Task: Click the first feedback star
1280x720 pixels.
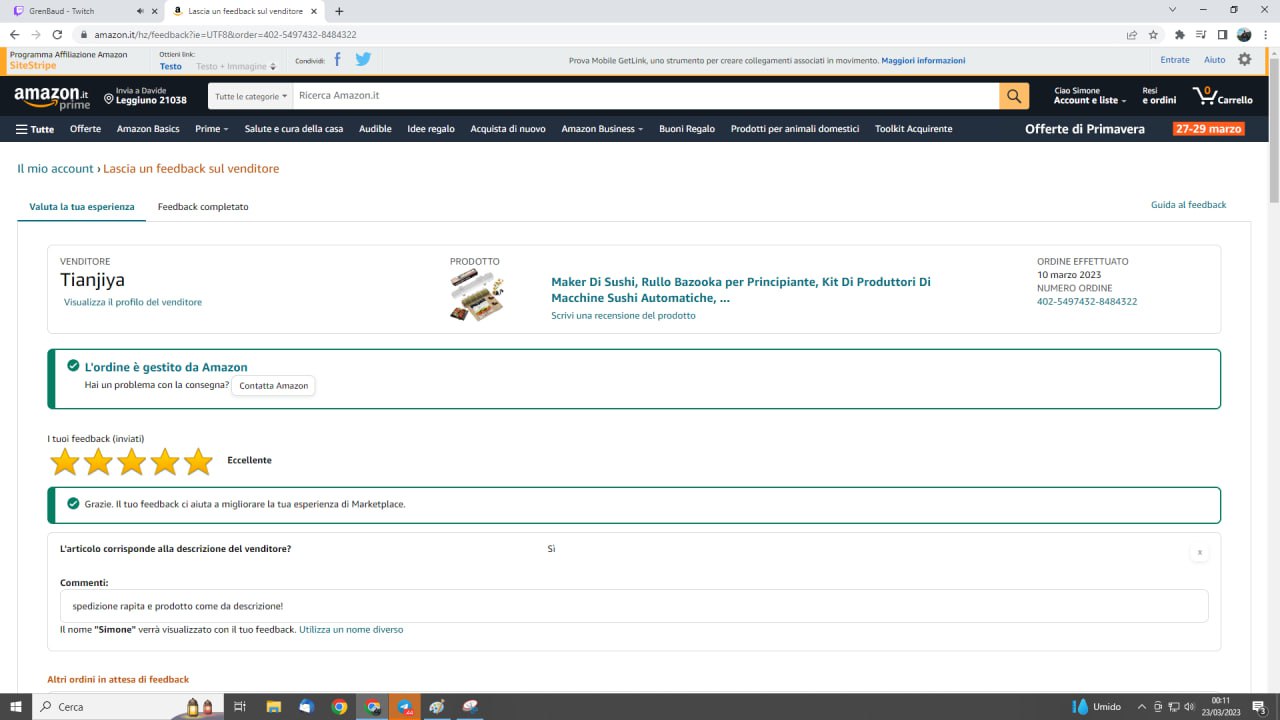Action: click(65, 461)
